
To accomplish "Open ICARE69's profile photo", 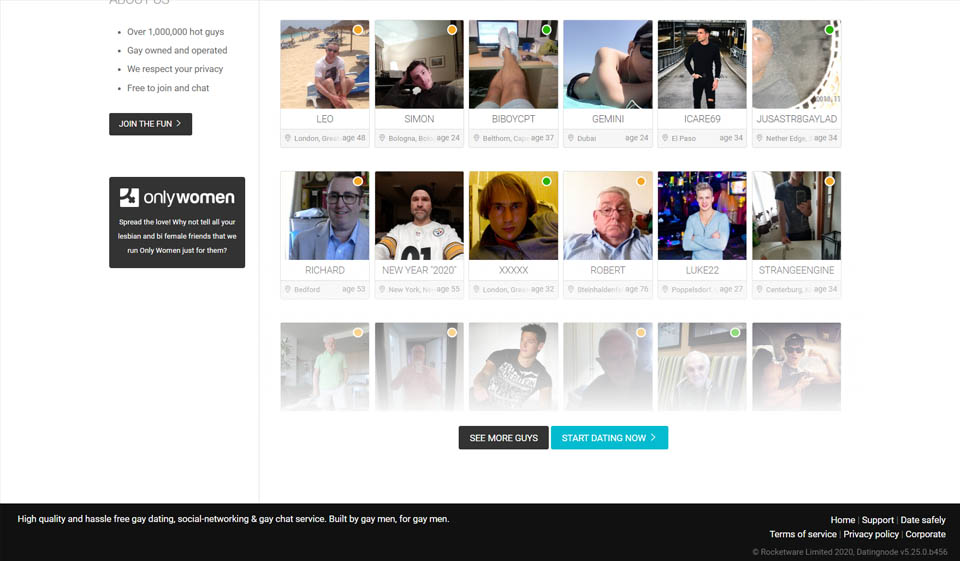I will click(702, 65).
